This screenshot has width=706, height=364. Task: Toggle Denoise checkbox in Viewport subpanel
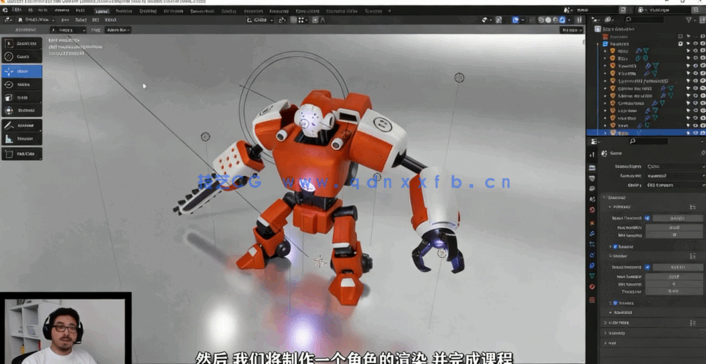(x=615, y=247)
